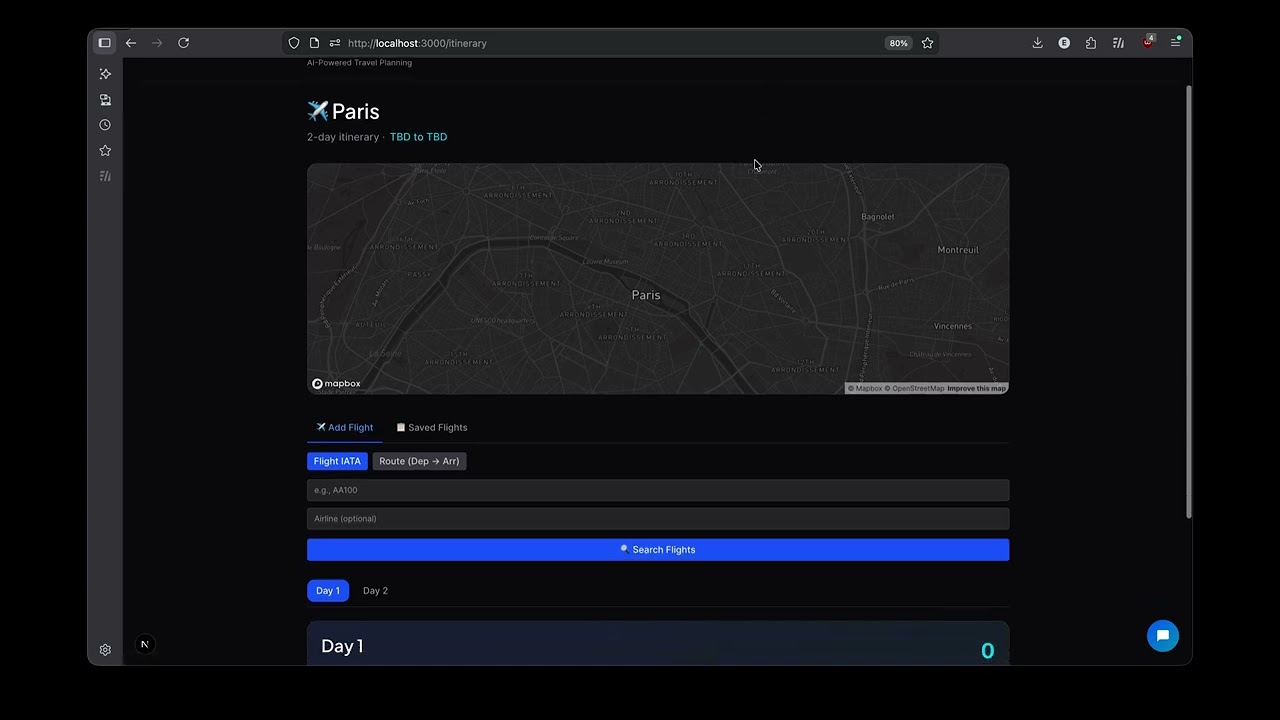Viewport: 1280px width, 720px height.
Task: Click the © Mapbox attribution link
Action: point(865,389)
